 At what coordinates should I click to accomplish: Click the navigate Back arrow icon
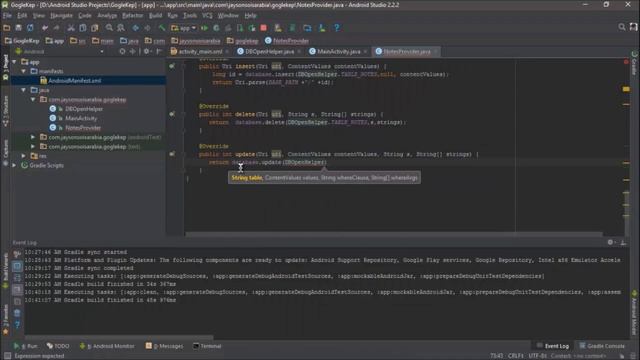pyautogui.click(x=136, y=28)
